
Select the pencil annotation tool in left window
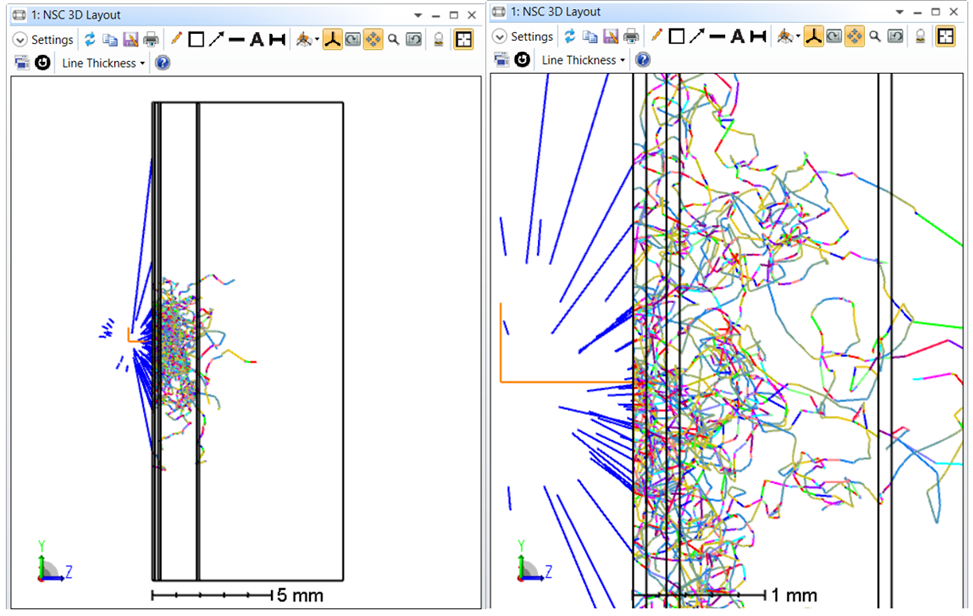(176, 40)
